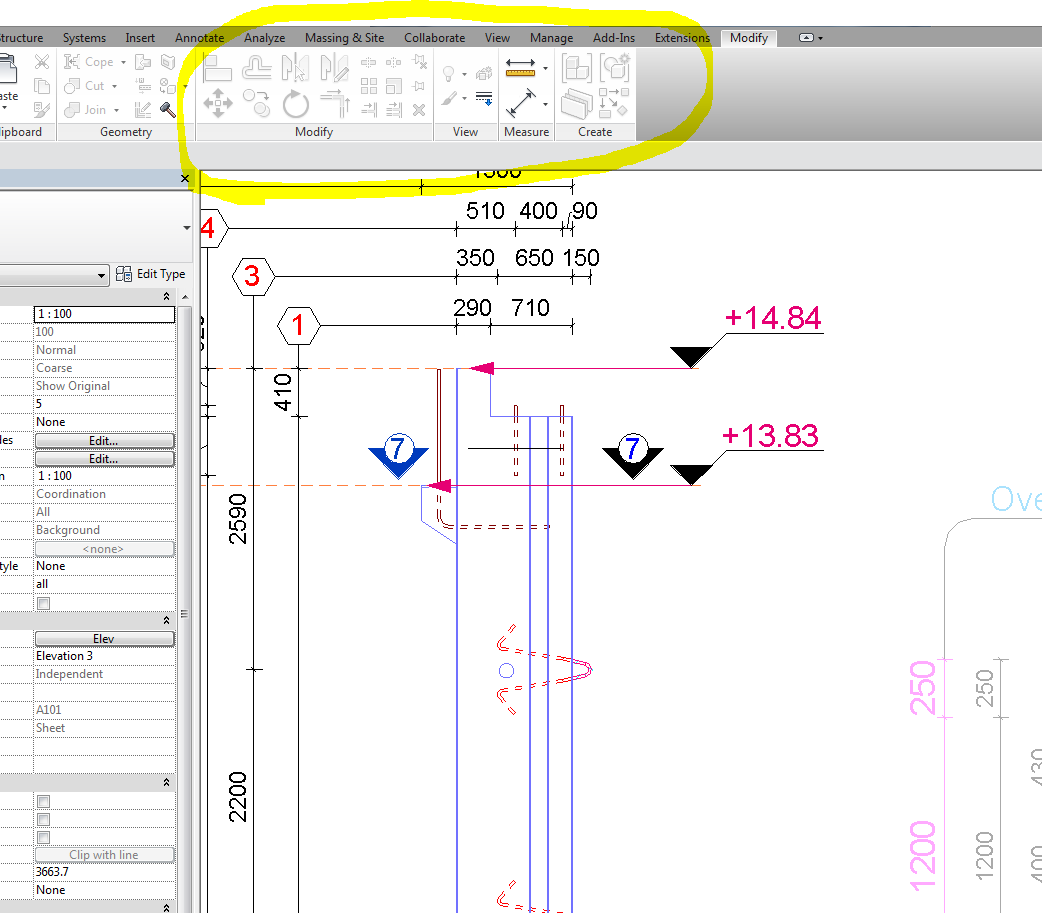Viewport: 1042px width, 913px height.
Task: Click the Hide in View lightbulb icon
Action: click(449, 73)
